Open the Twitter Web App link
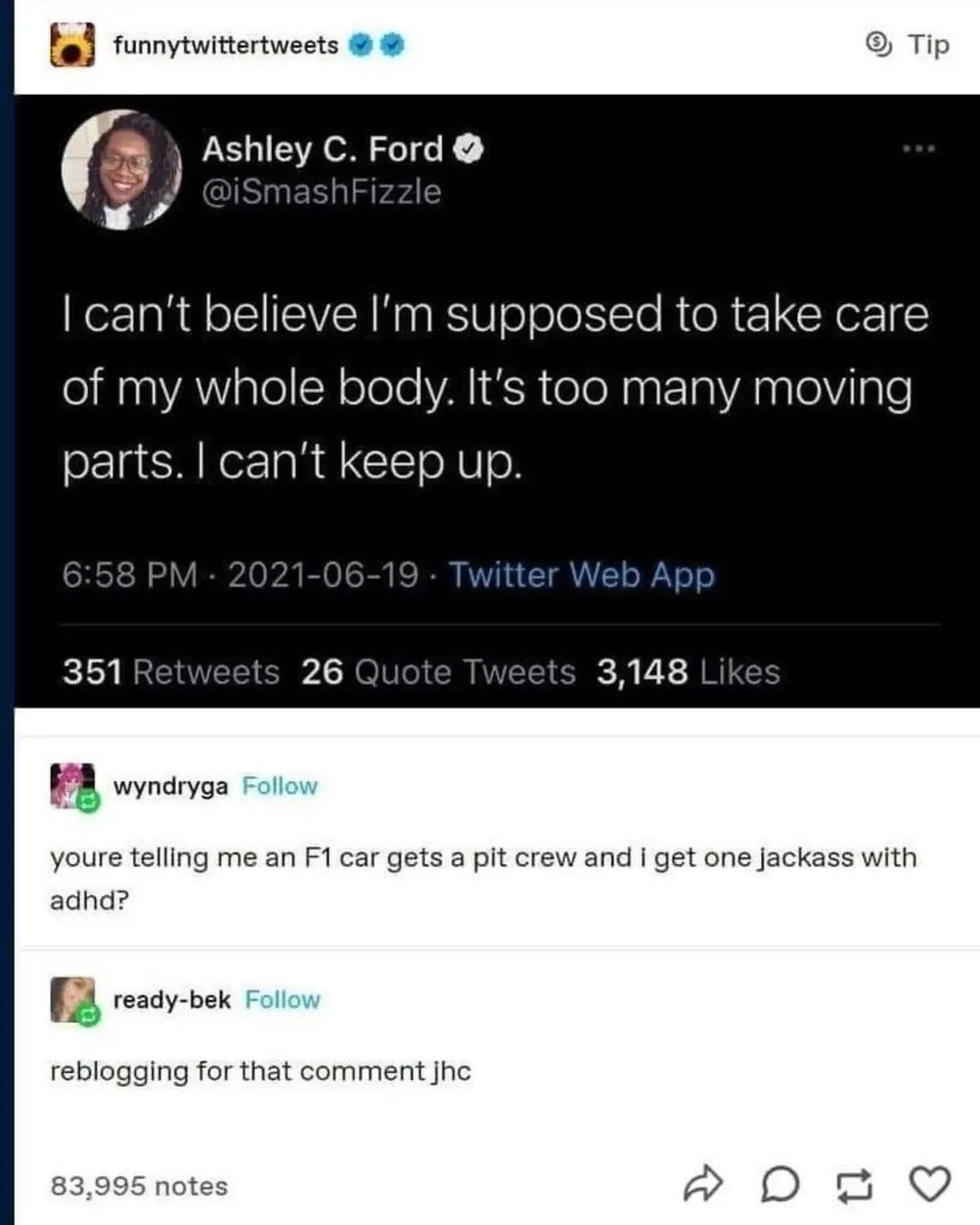The height and width of the screenshot is (1225, 980). 581,575
